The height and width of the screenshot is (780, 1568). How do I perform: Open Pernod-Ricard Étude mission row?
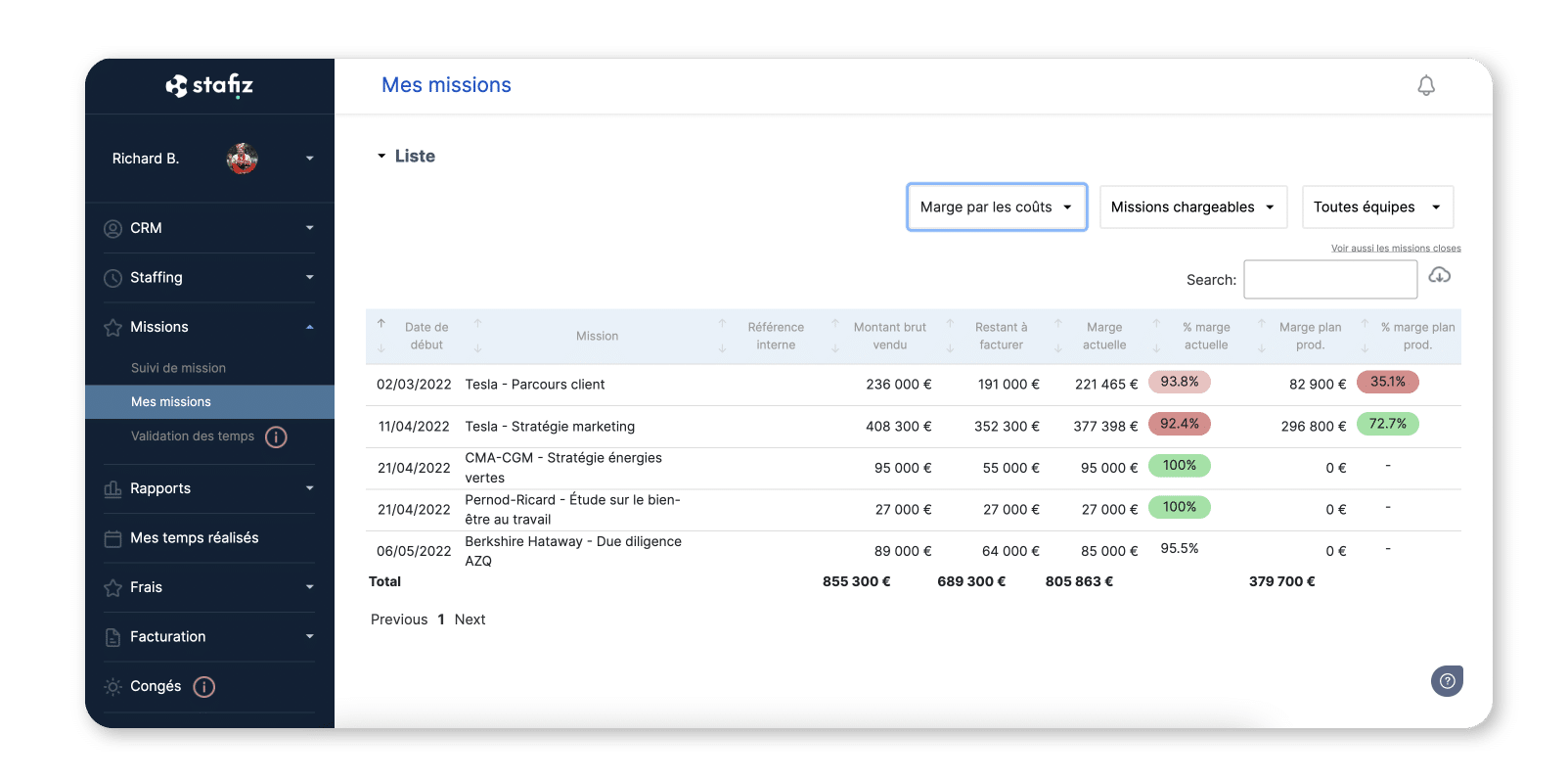point(572,510)
